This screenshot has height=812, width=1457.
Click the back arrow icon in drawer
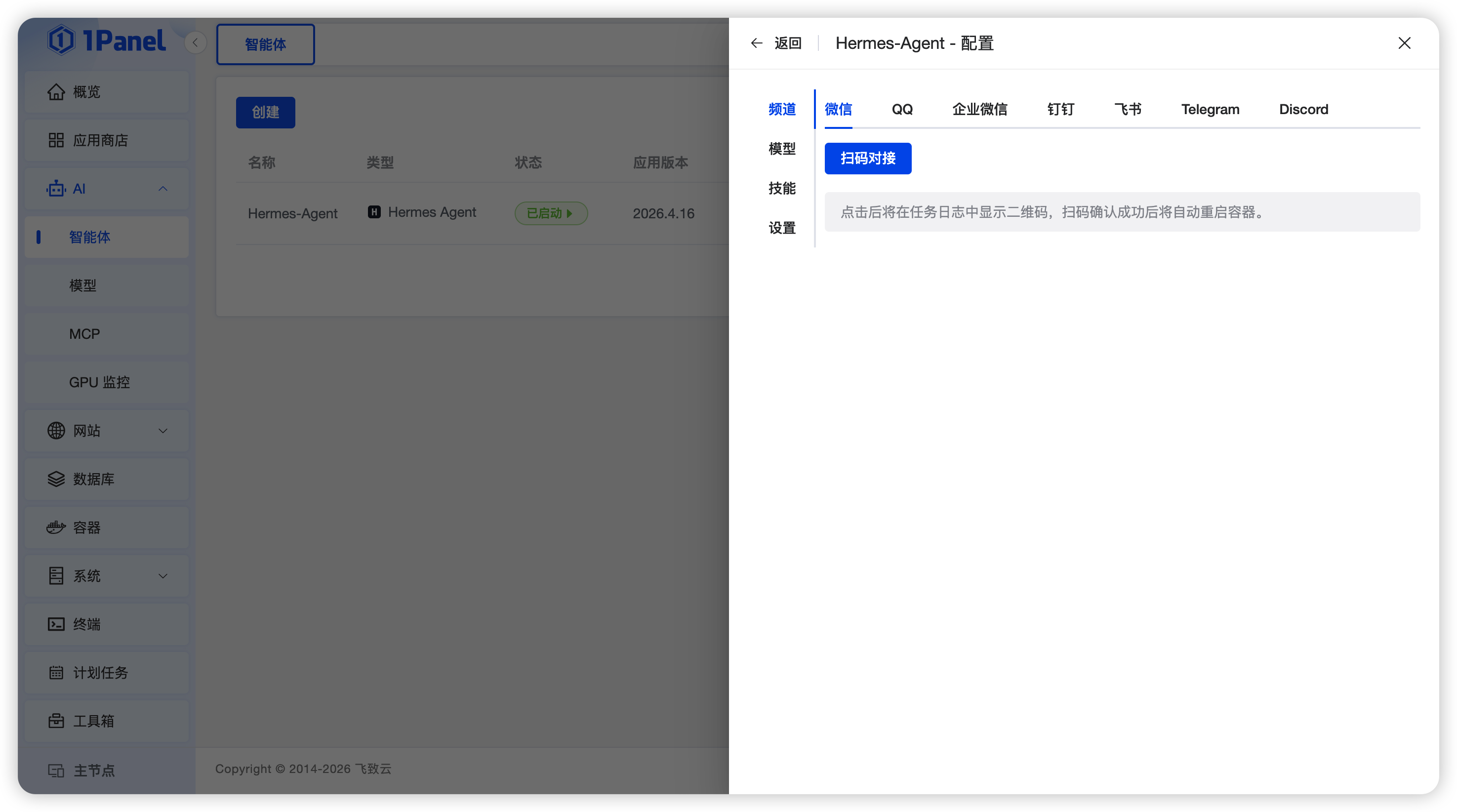[x=756, y=43]
